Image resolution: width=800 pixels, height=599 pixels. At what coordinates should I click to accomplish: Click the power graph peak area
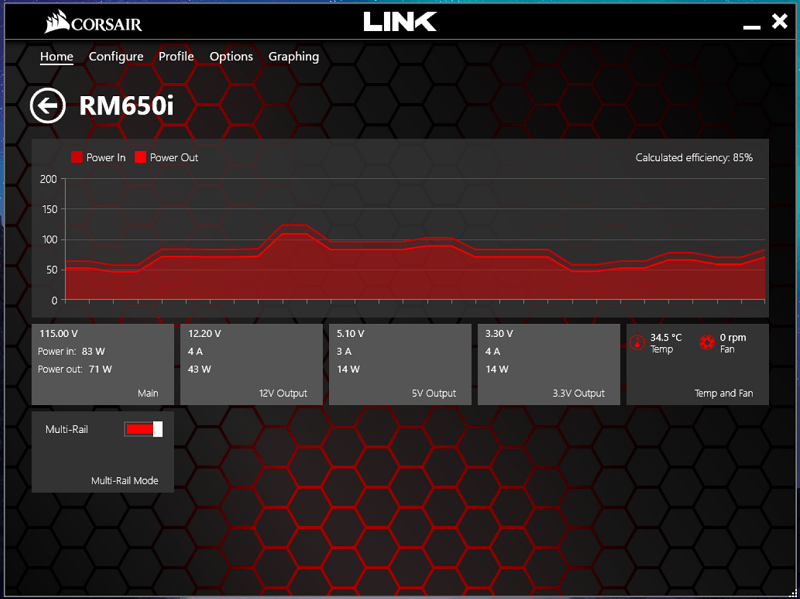pos(294,229)
